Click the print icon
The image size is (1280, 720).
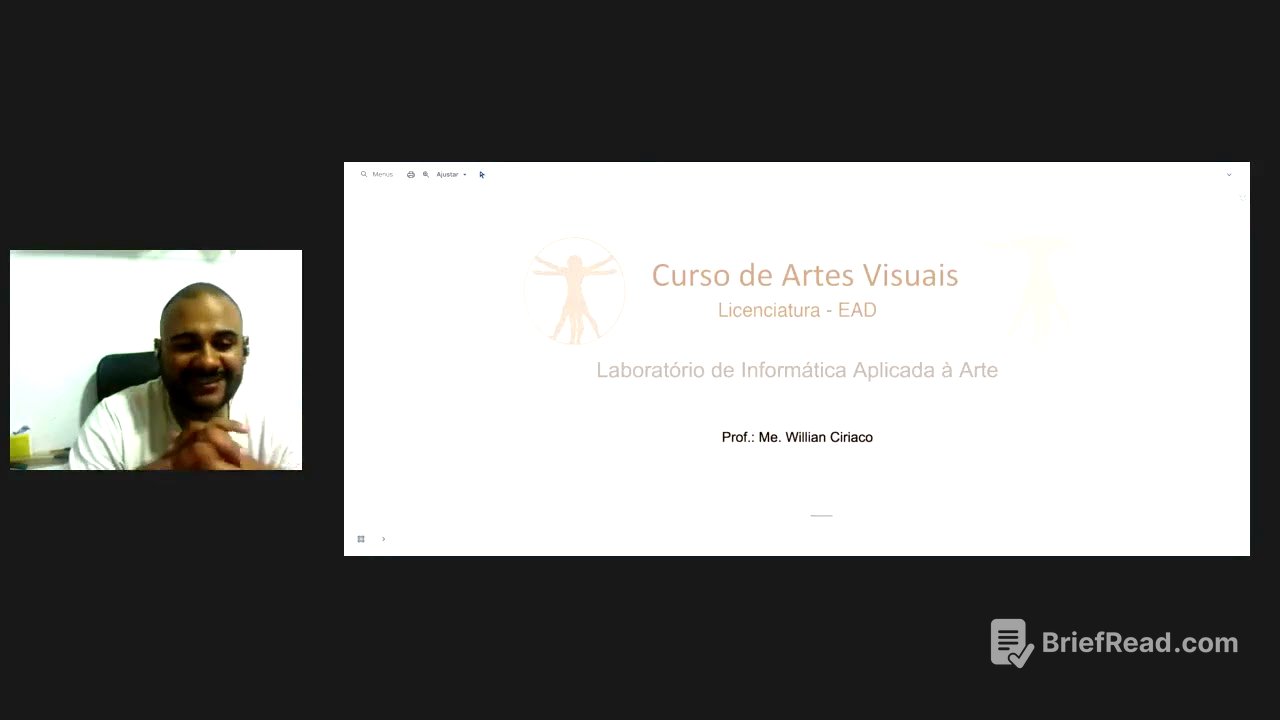(x=410, y=174)
